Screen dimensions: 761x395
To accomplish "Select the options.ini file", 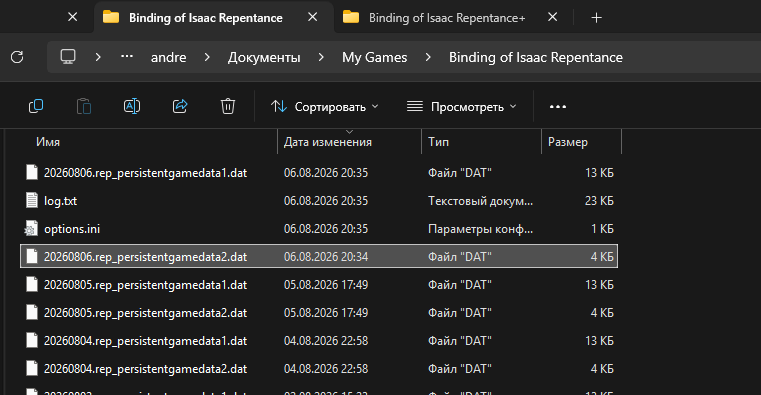I will [319, 229].
